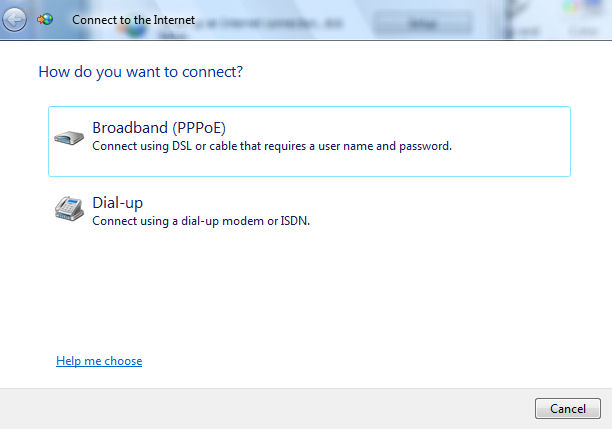This screenshot has width=612, height=429.
Task: Click the globe network wizard icon
Action: coord(45,19)
